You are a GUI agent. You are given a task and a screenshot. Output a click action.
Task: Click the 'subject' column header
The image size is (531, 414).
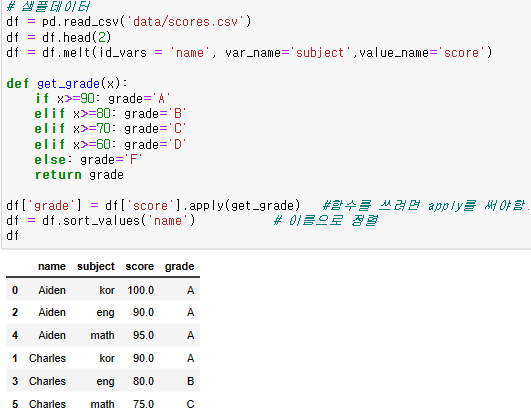(96, 266)
